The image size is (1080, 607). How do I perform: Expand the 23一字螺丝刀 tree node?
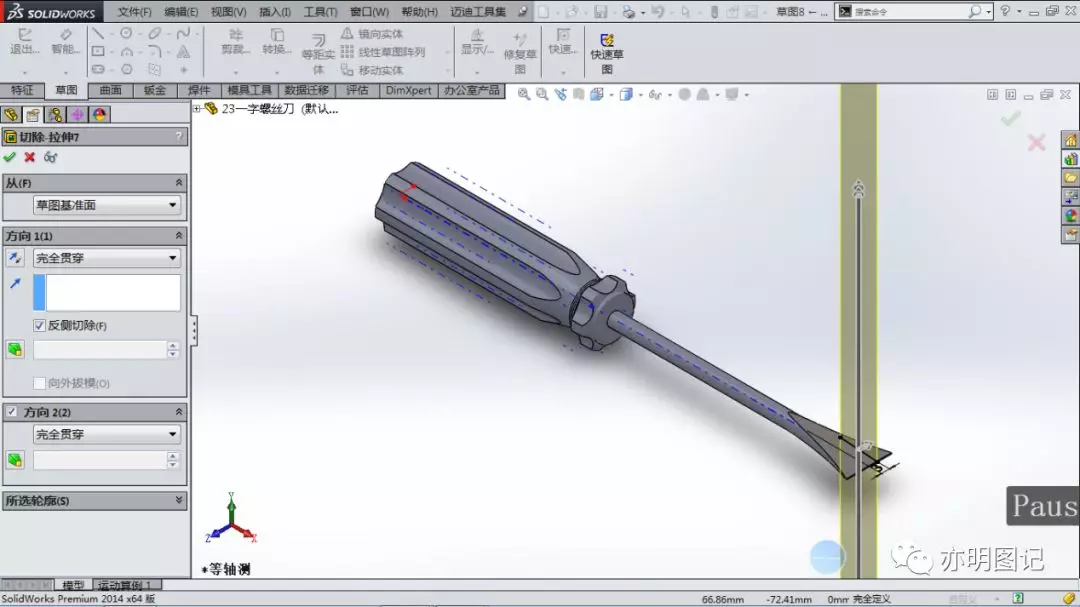click(x=196, y=109)
